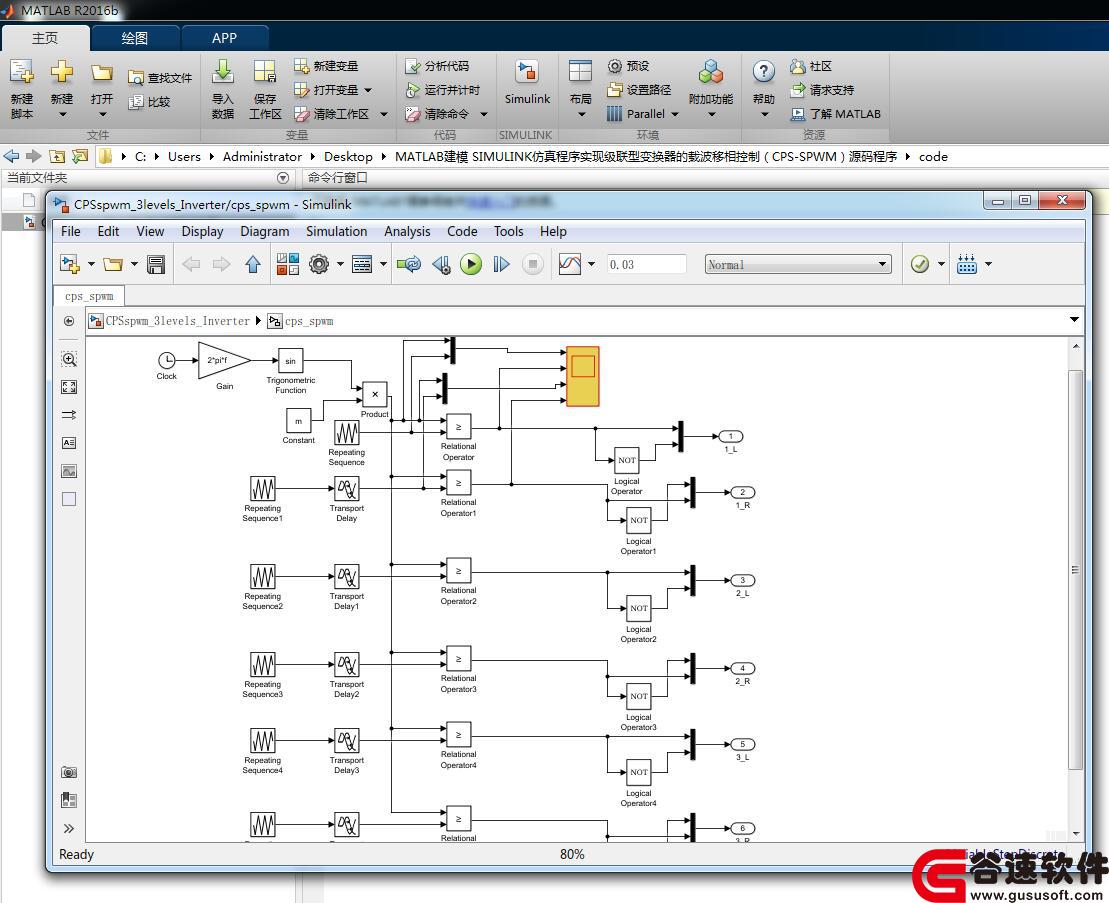Hide or show the Explorer Bar
Viewport: 1109px width, 903px height.
pos(69,321)
